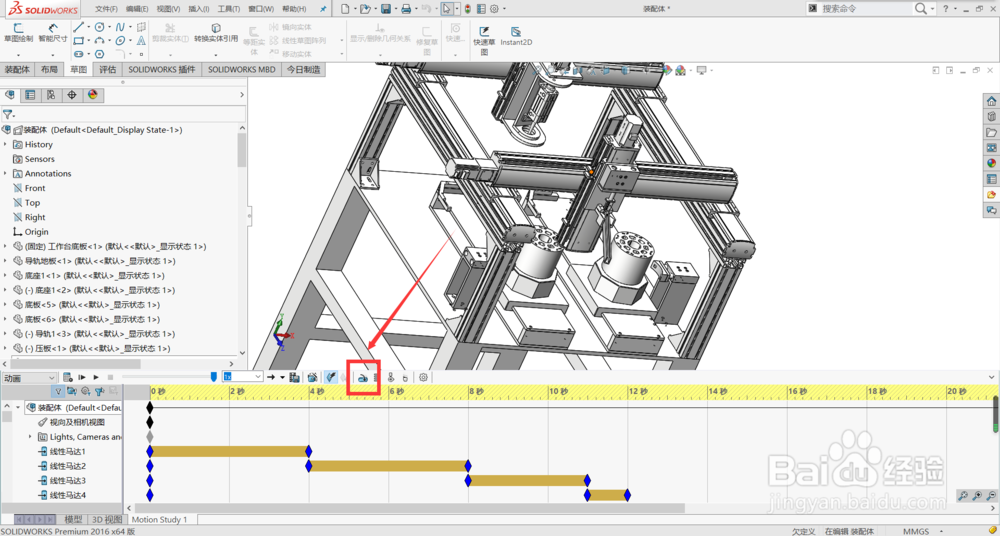Viewport: 1000px width, 536px height.
Task: Expand the History folder in feature tree
Action: [5, 145]
